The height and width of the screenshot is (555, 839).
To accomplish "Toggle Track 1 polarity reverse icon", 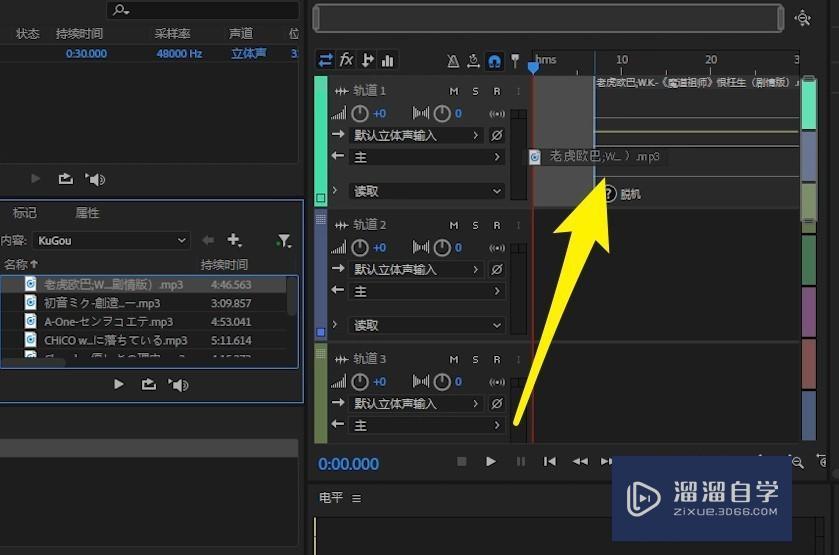I will [497, 135].
